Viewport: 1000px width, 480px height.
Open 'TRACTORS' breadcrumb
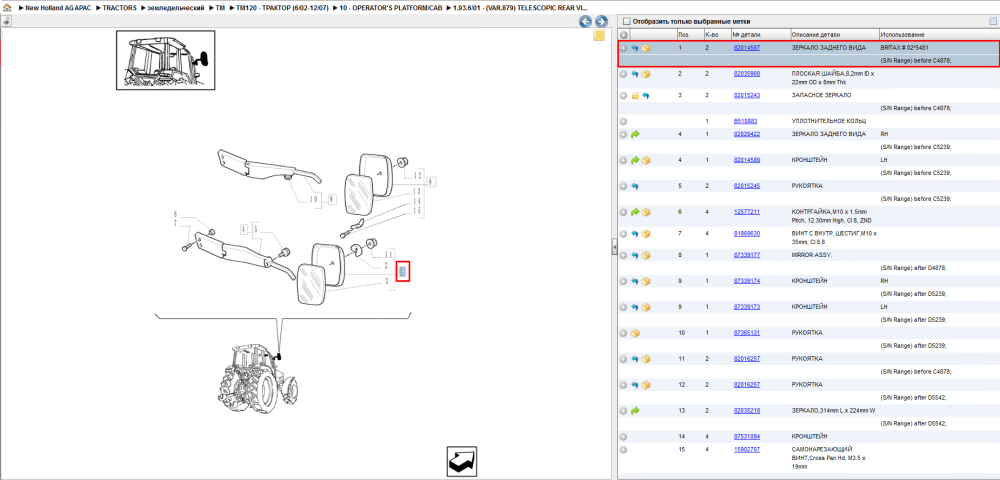click(119, 7)
